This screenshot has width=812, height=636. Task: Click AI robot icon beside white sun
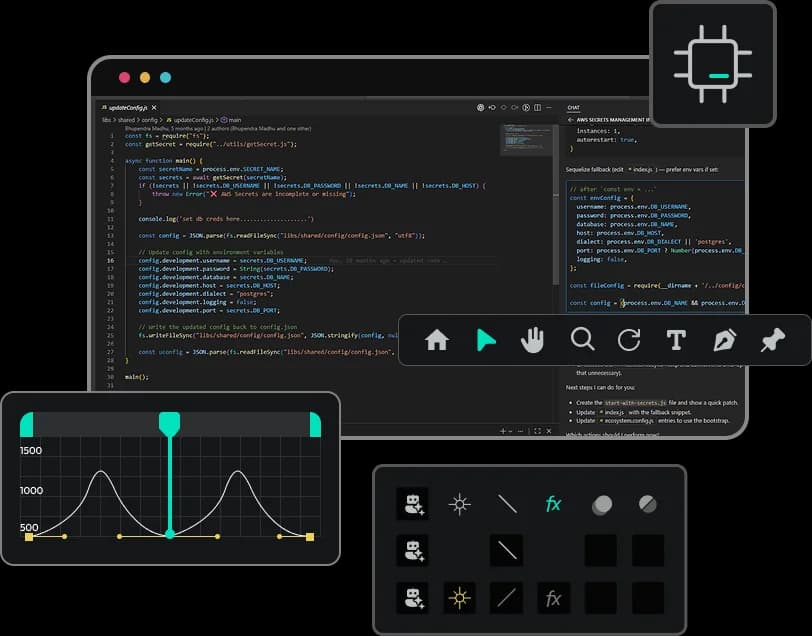pyautogui.click(x=412, y=504)
